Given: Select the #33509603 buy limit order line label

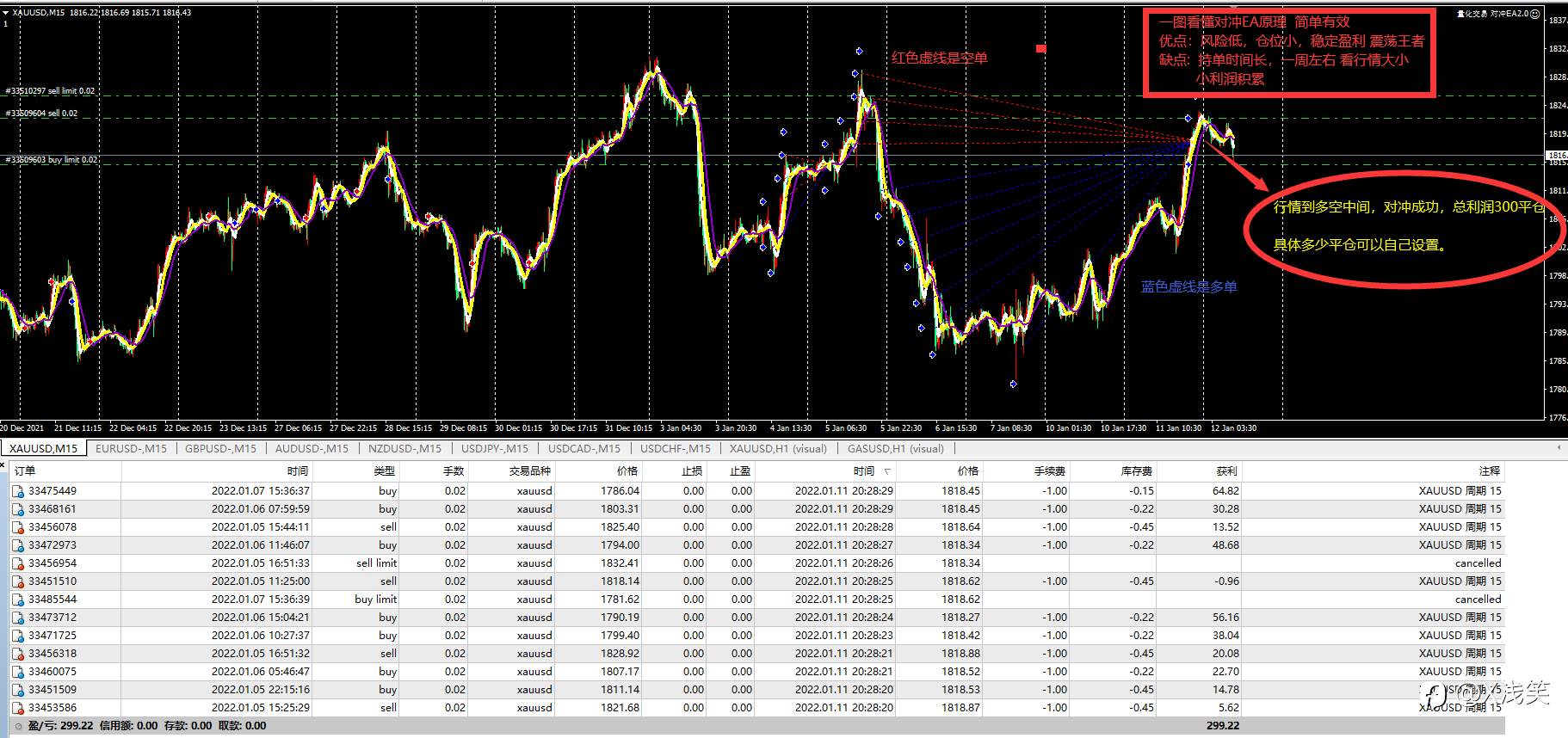Looking at the screenshot, I should coord(52,160).
